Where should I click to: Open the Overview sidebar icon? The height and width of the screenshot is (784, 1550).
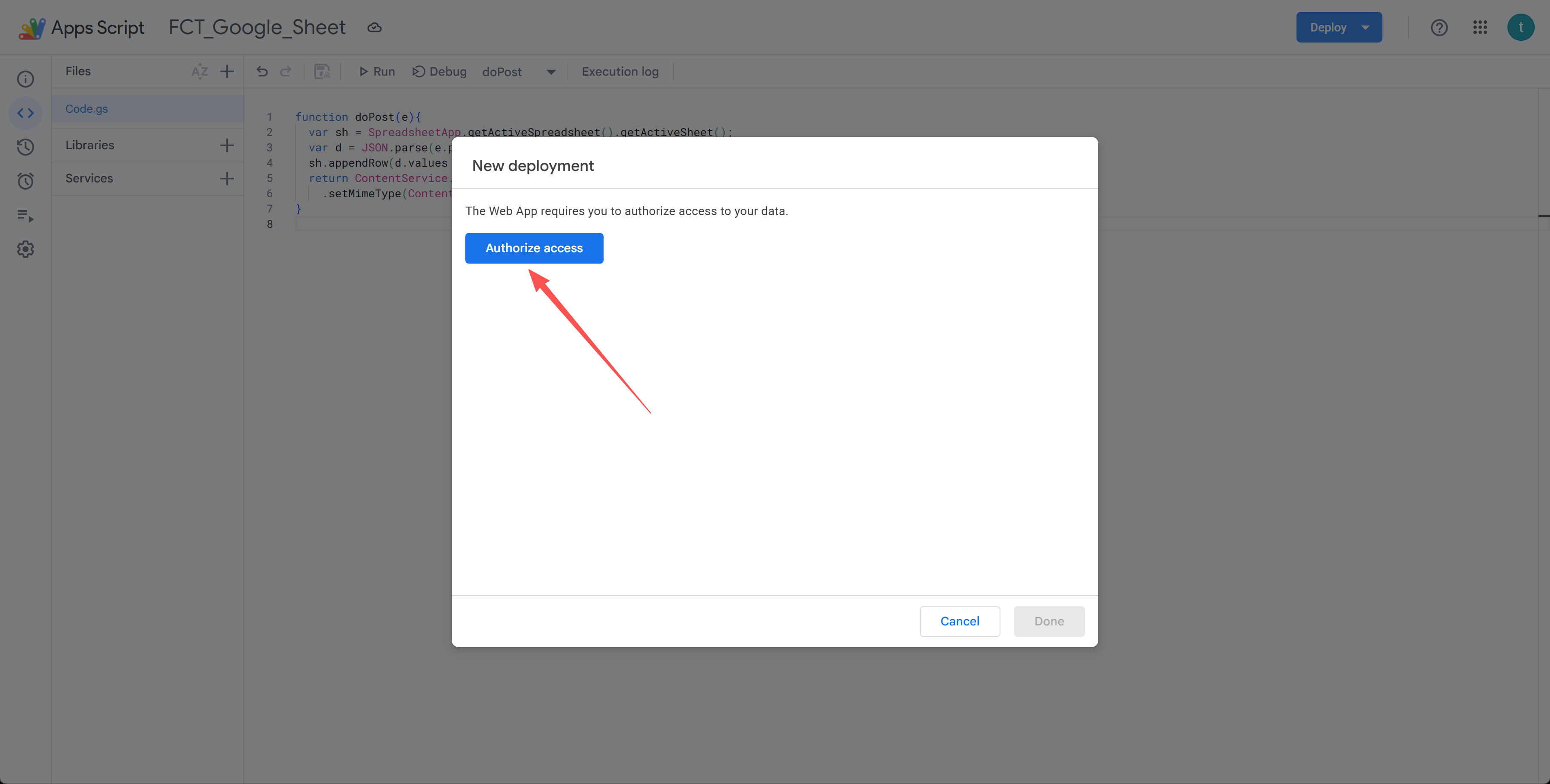click(25, 79)
